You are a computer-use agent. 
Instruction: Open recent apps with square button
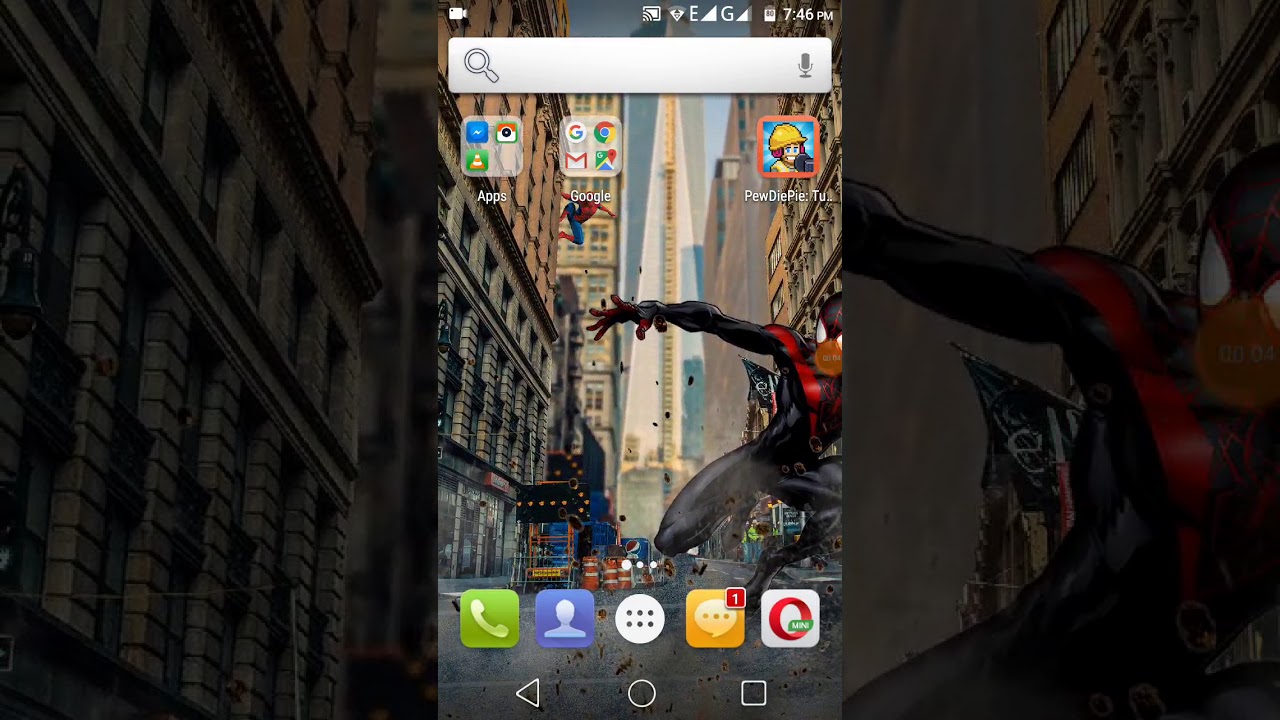pyautogui.click(x=754, y=693)
